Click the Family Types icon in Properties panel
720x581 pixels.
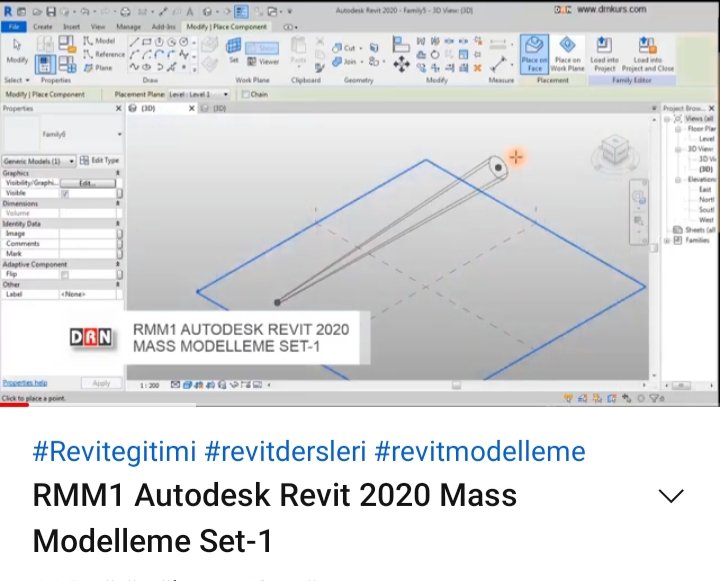[x=67, y=64]
